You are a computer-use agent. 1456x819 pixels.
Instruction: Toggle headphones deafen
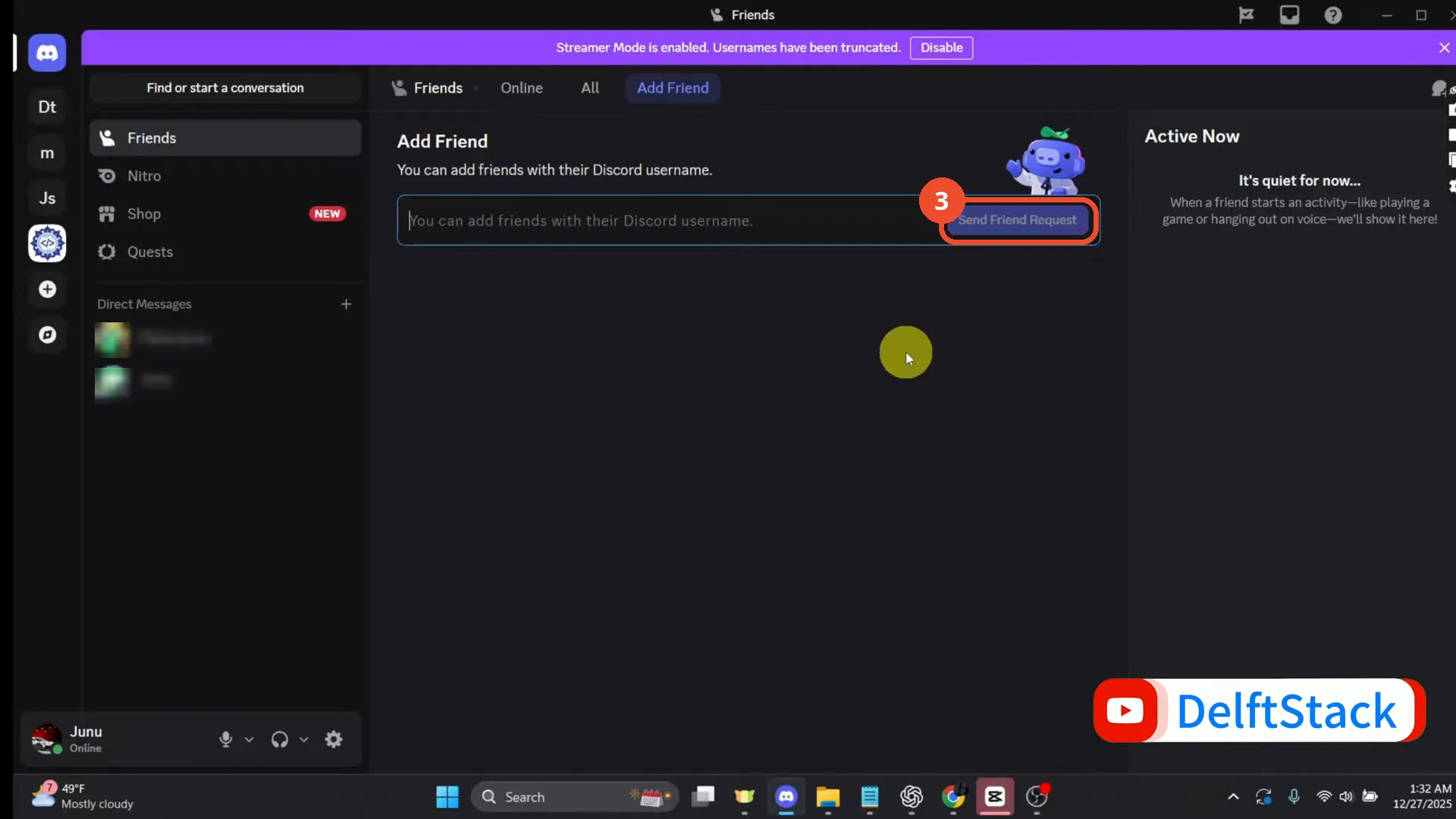point(280,739)
